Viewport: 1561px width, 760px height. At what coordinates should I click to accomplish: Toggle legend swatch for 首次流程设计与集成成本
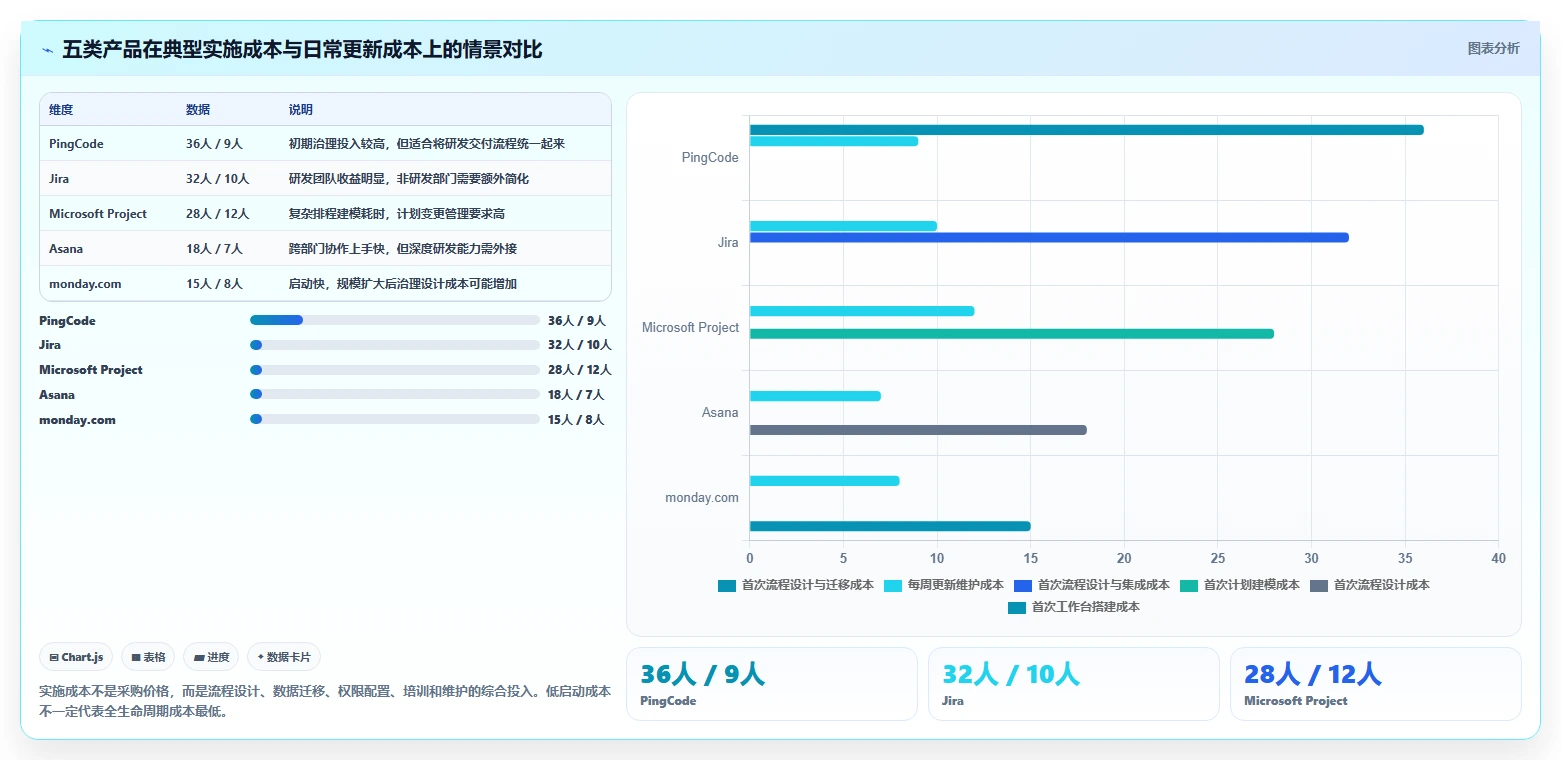pos(1023,585)
